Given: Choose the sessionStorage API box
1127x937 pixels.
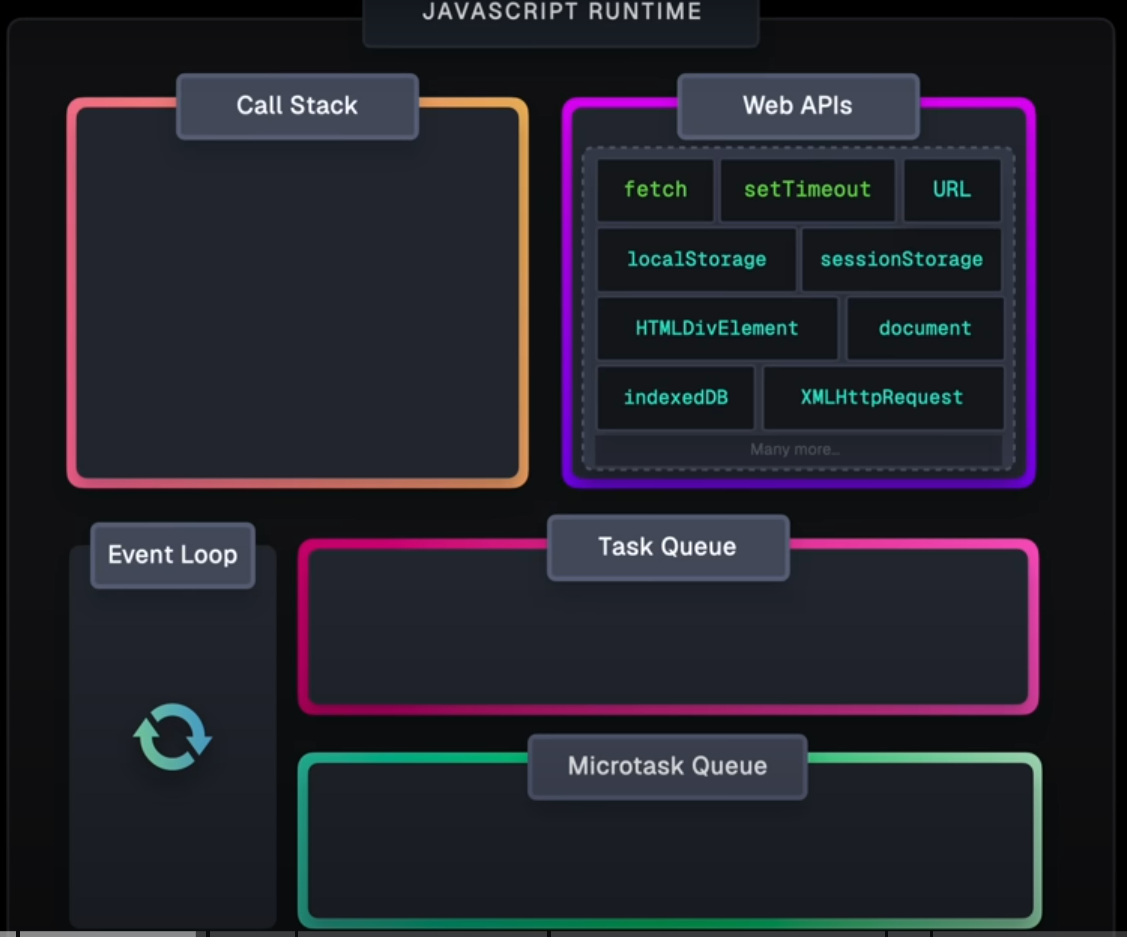Looking at the screenshot, I should coord(901,260).
